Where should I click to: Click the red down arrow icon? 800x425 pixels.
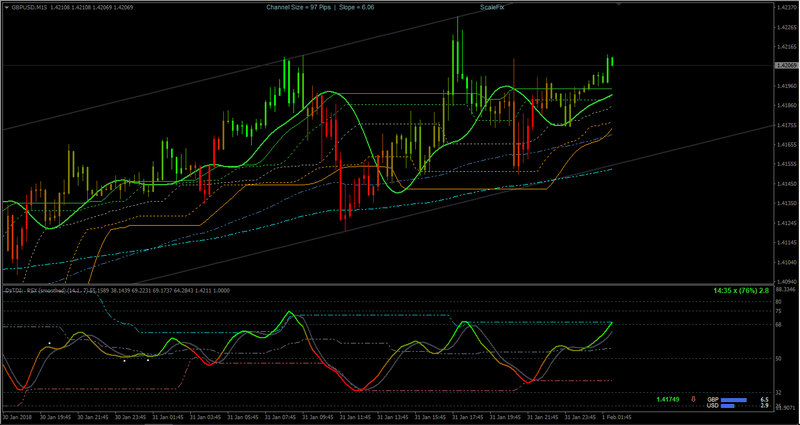pyautogui.click(x=693, y=399)
